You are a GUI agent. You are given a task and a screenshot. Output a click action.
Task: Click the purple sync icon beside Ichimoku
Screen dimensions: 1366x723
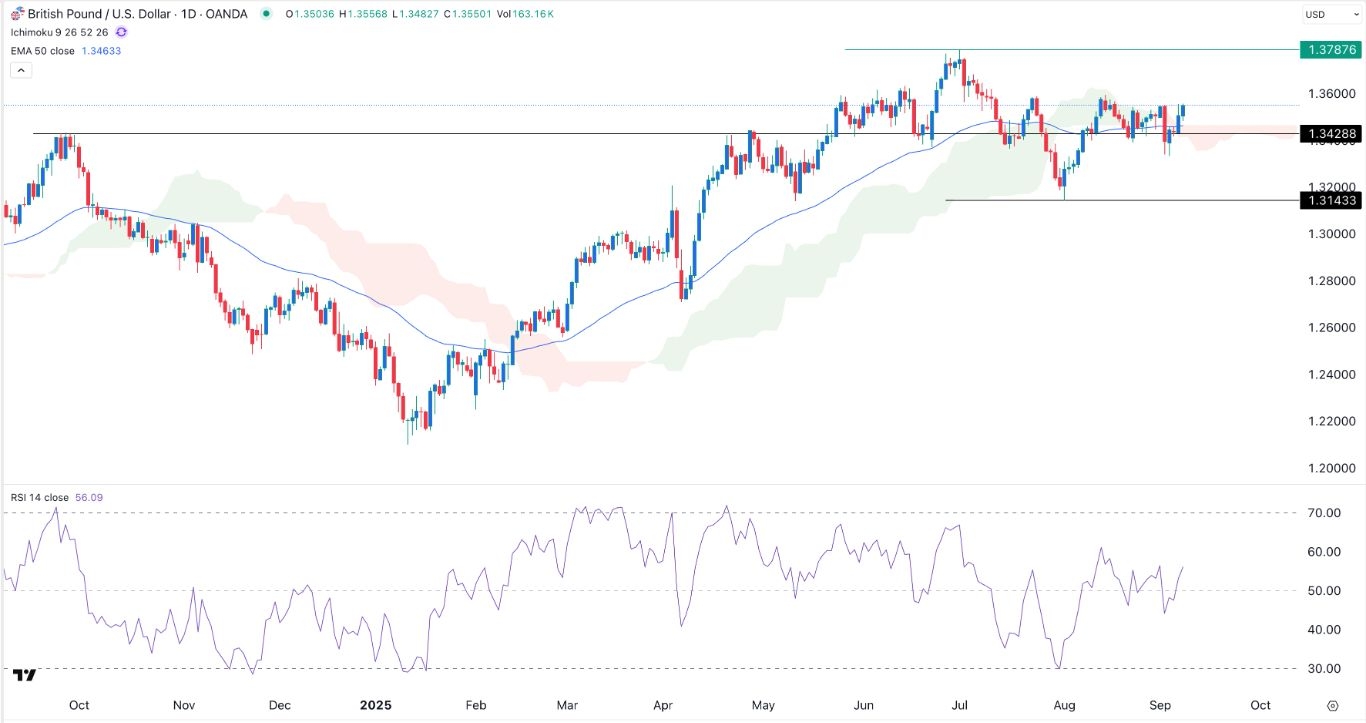click(120, 31)
